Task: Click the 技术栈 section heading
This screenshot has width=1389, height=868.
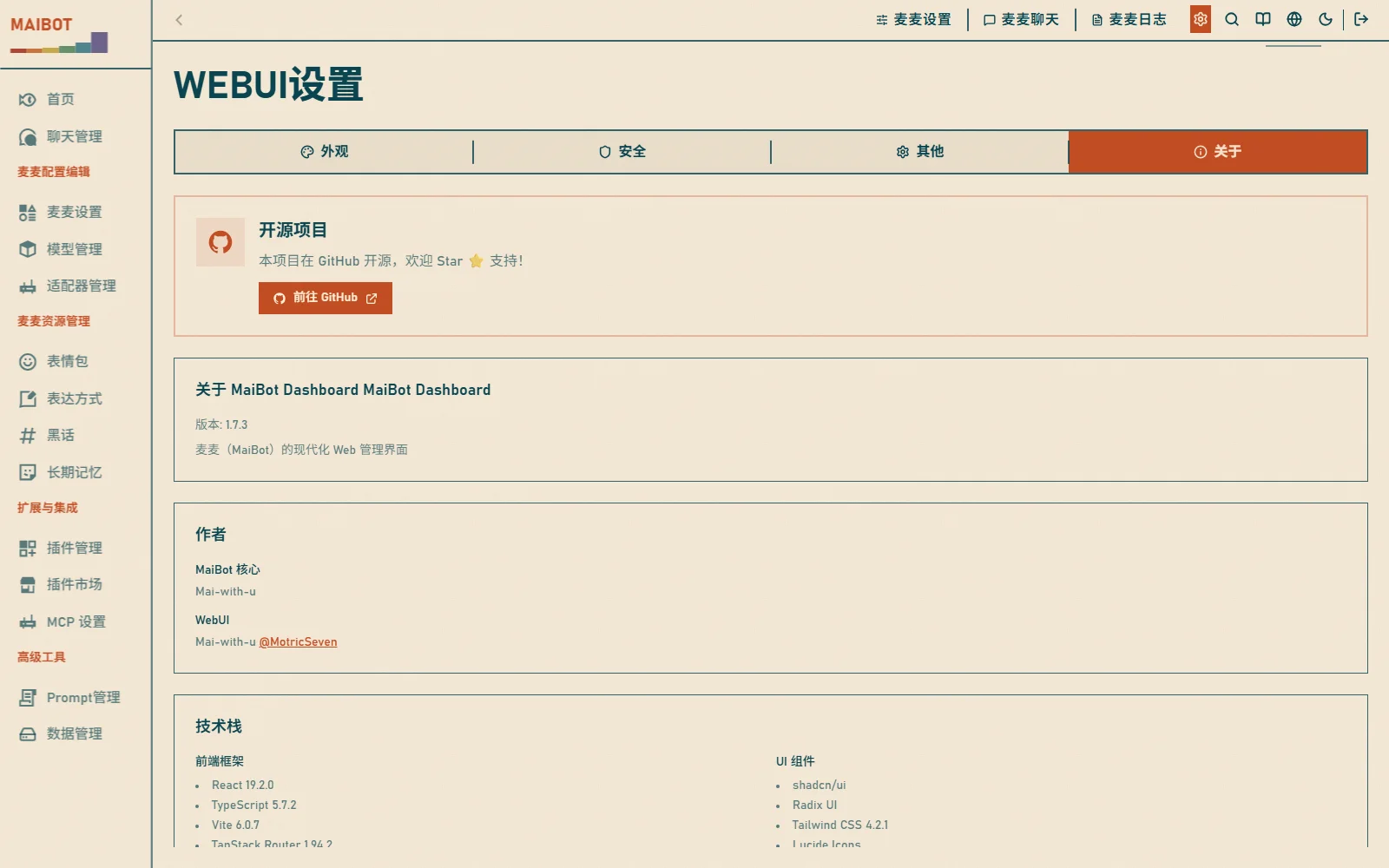Action: click(219, 726)
